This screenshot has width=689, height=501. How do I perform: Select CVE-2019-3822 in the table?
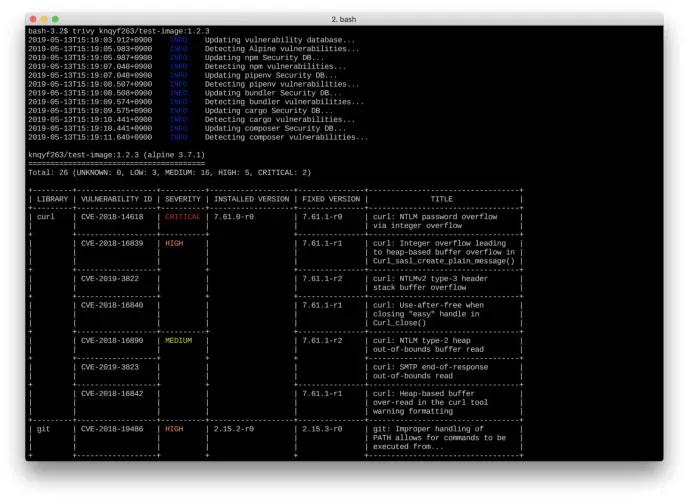point(110,279)
